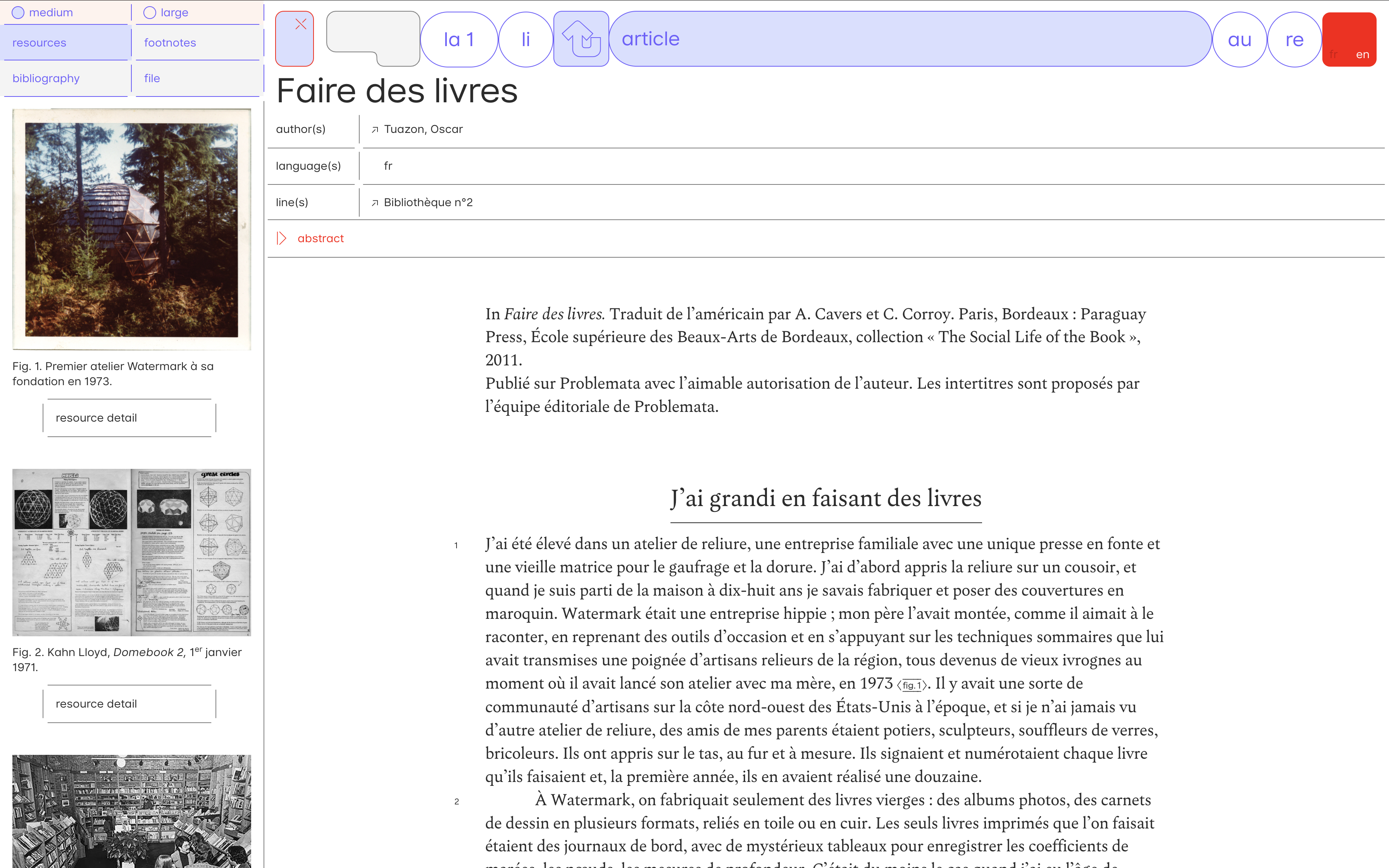Screen dimensions: 1389x868
Task: Open resource detail for Fig. 1
Action: point(129,418)
